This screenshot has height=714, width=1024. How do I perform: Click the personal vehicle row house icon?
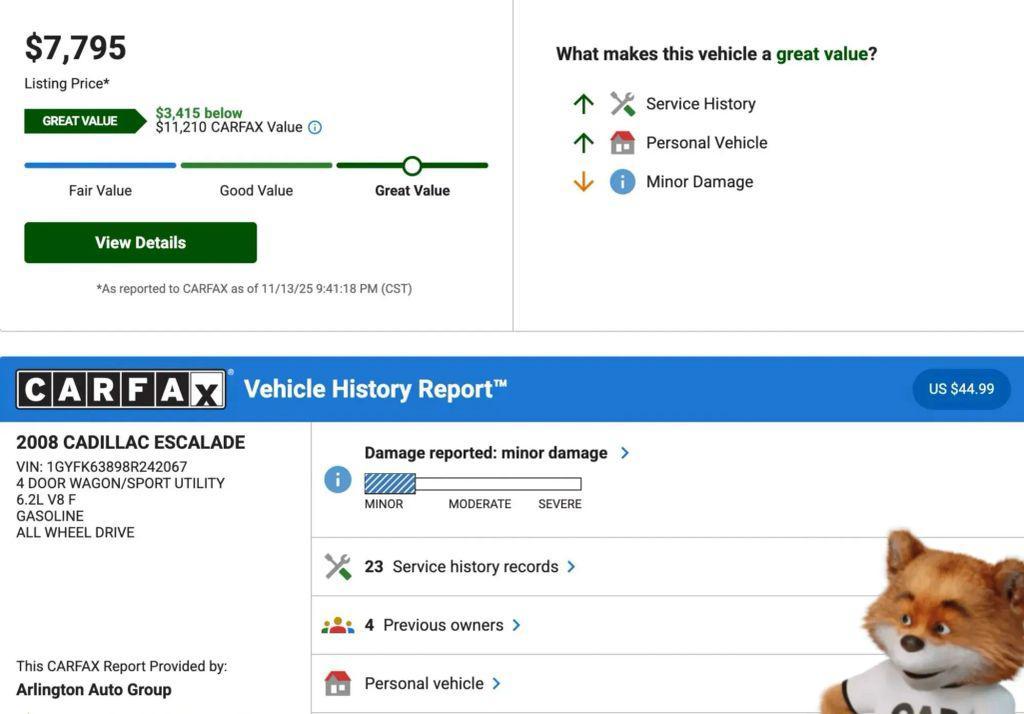coord(338,684)
